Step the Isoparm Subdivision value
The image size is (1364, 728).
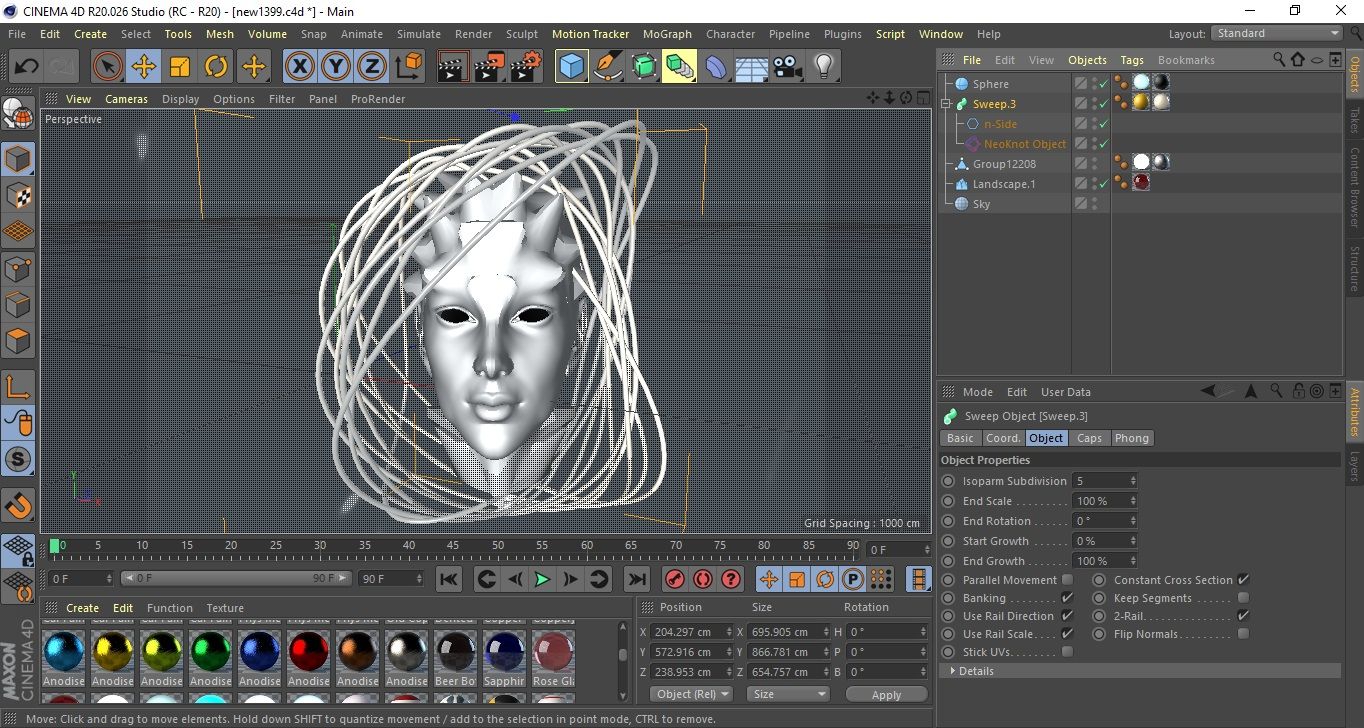point(1132,481)
